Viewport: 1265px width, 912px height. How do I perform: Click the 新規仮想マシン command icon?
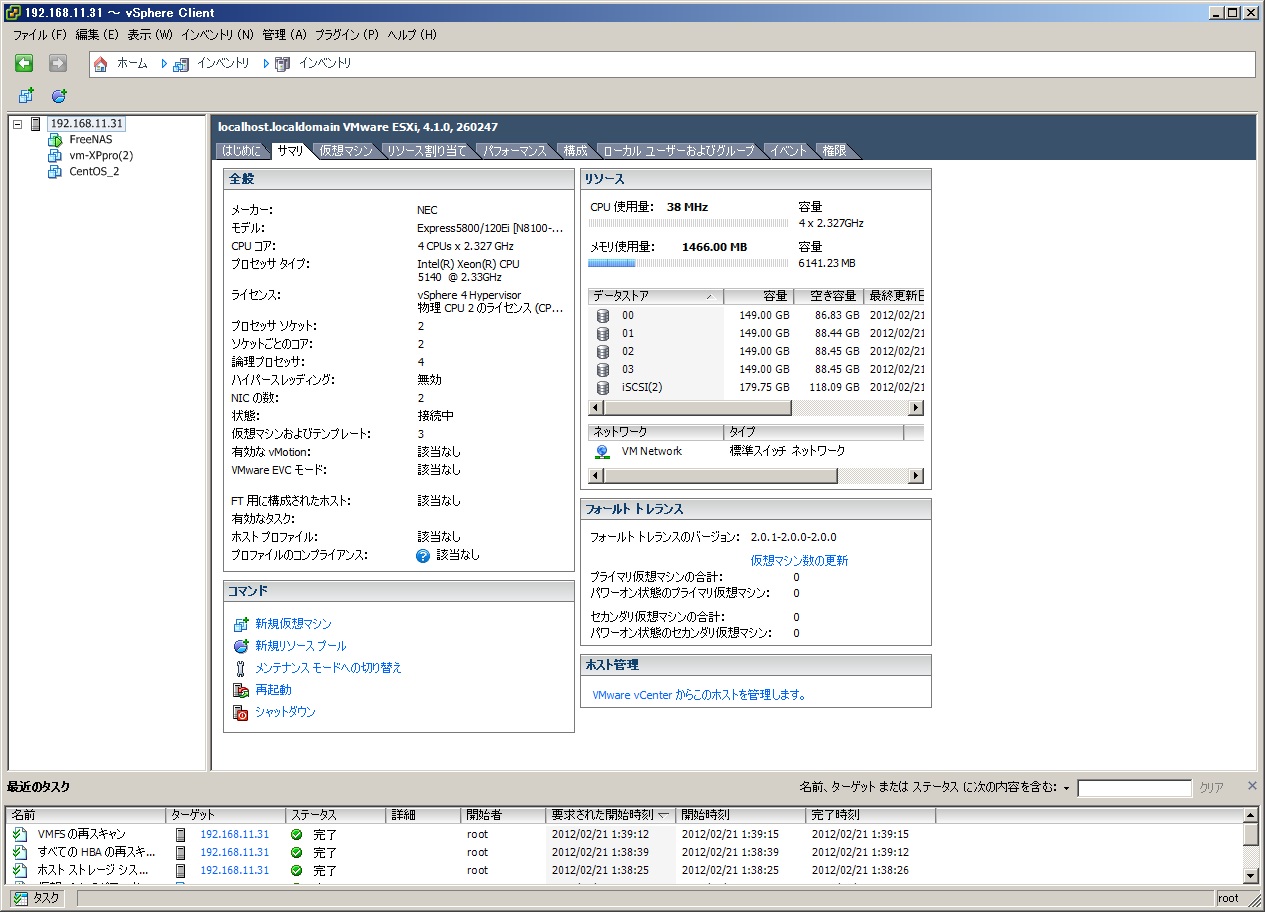click(240, 624)
